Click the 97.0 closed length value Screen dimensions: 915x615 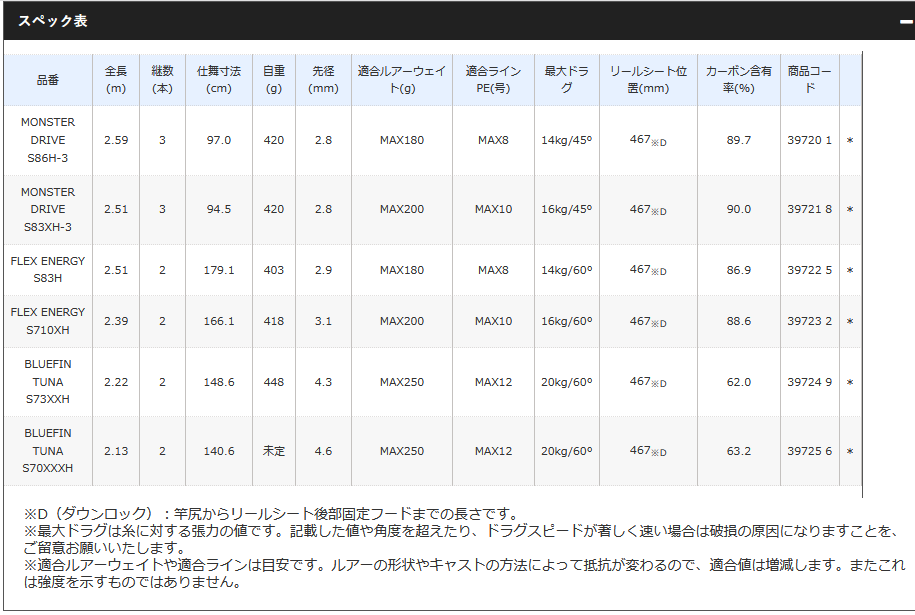point(219,140)
